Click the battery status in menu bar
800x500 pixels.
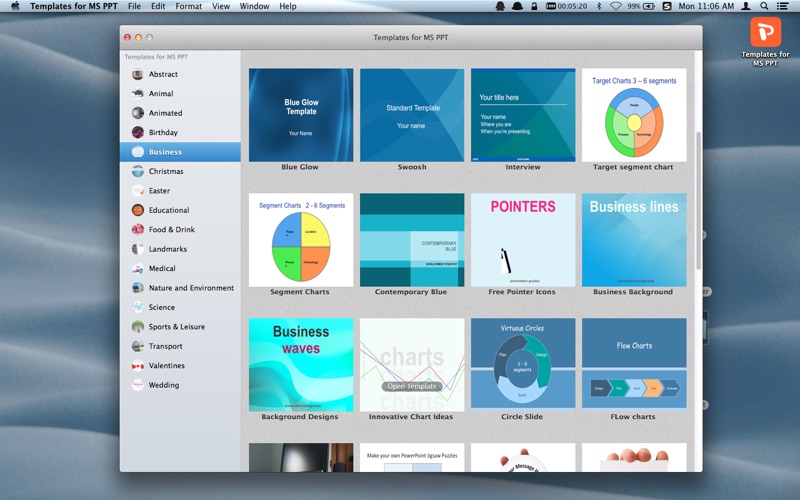pos(641,6)
